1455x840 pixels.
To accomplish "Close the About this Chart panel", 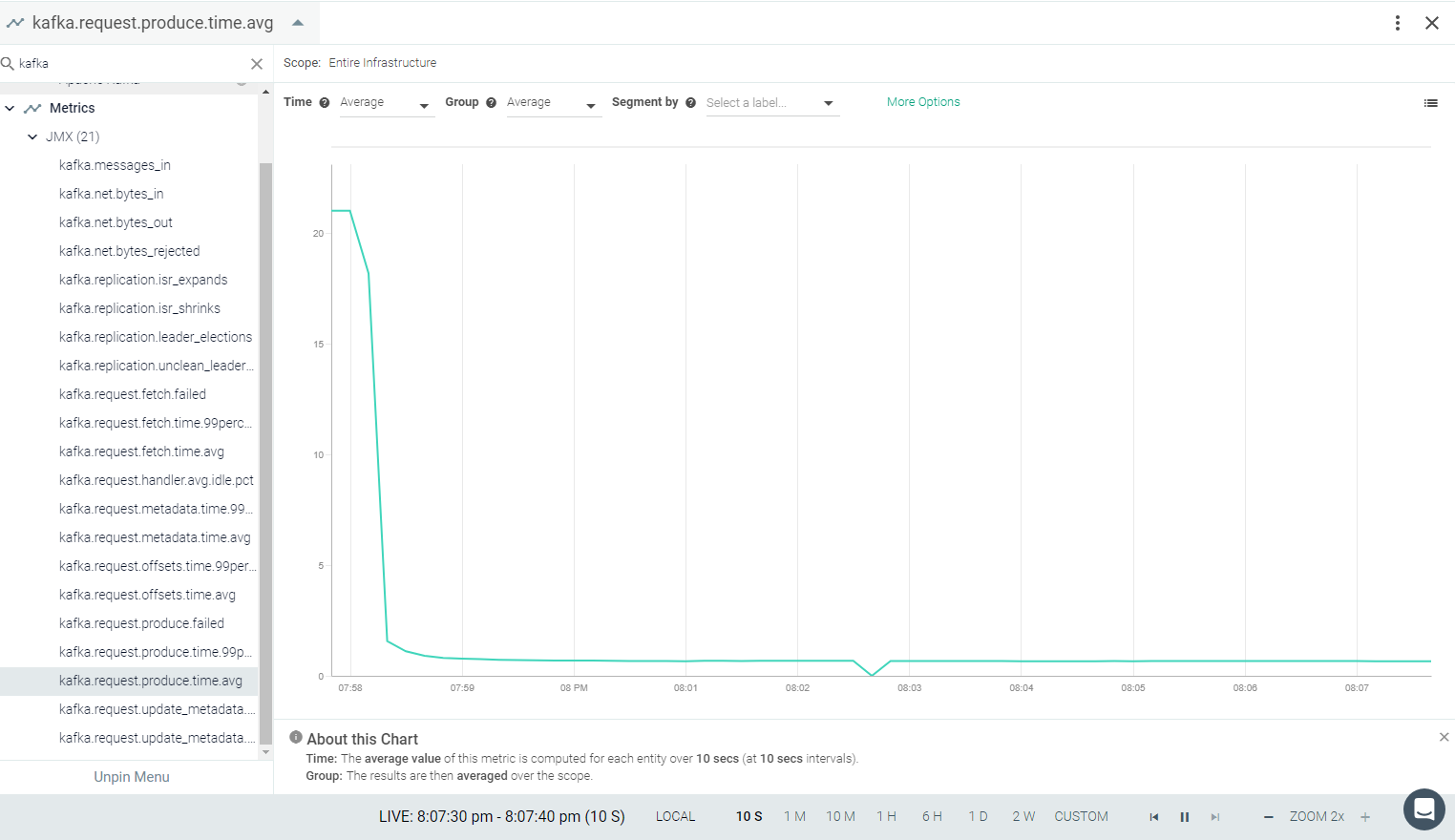I will (1444, 737).
